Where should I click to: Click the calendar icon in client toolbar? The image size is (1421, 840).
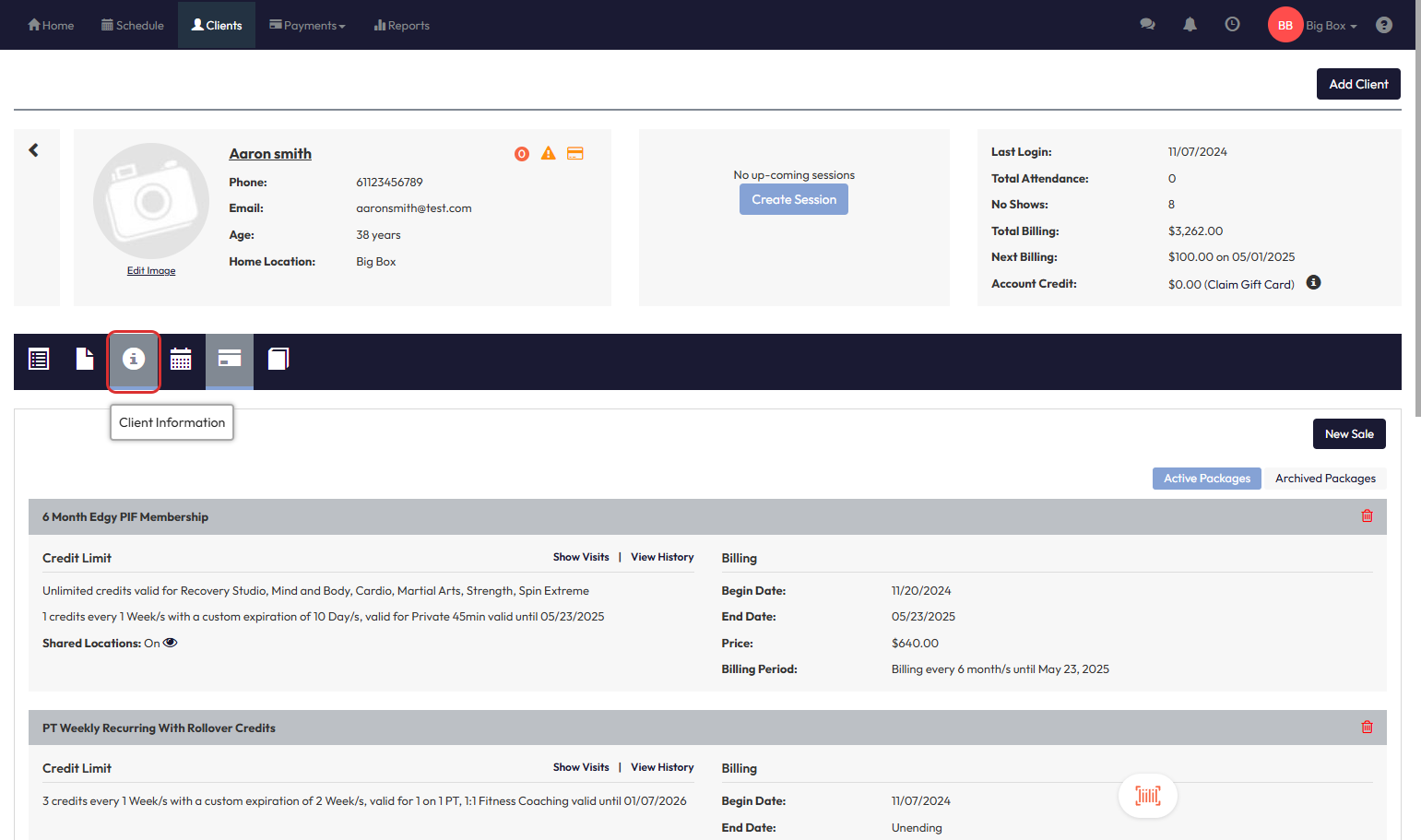tap(181, 360)
